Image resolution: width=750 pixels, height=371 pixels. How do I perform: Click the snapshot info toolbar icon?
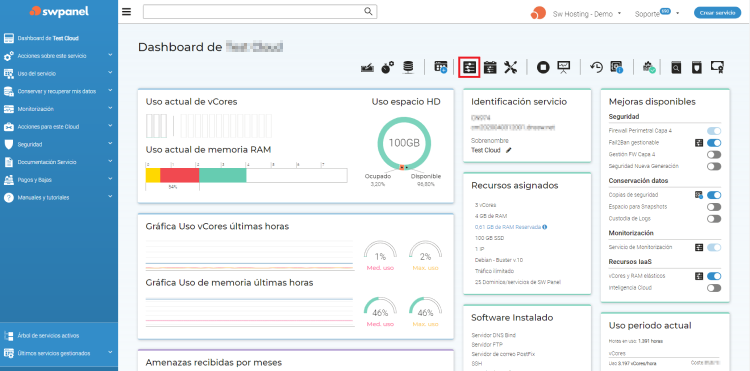[x=616, y=67]
